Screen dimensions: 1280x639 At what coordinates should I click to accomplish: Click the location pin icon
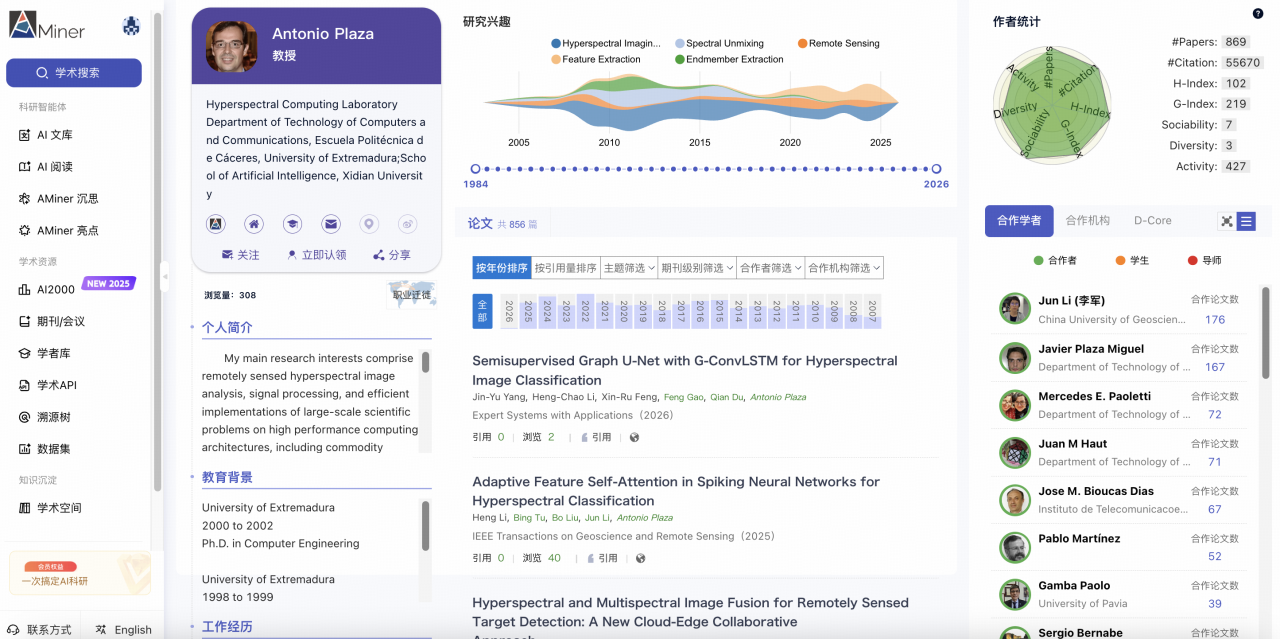(369, 224)
